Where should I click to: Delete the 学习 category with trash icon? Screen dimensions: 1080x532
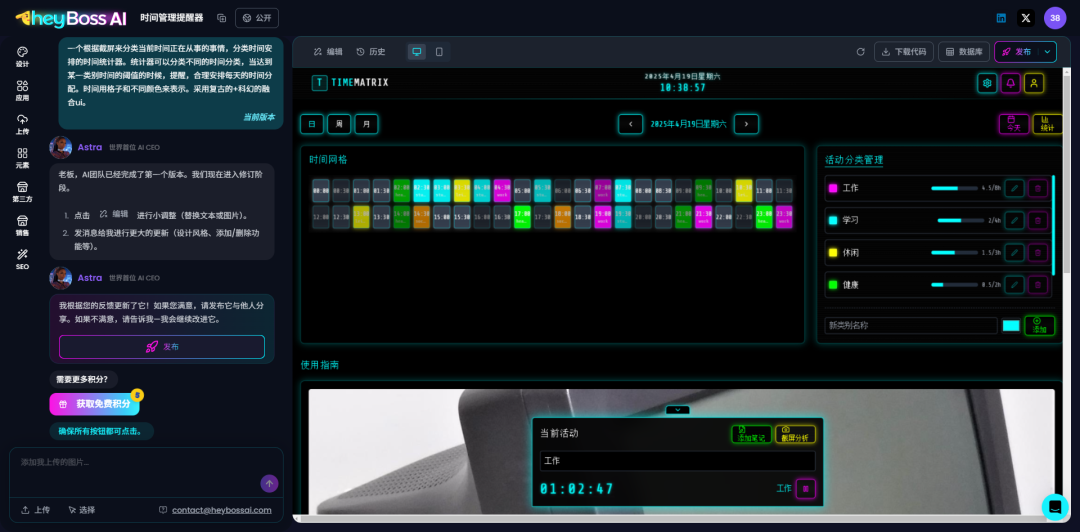tap(1037, 221)
